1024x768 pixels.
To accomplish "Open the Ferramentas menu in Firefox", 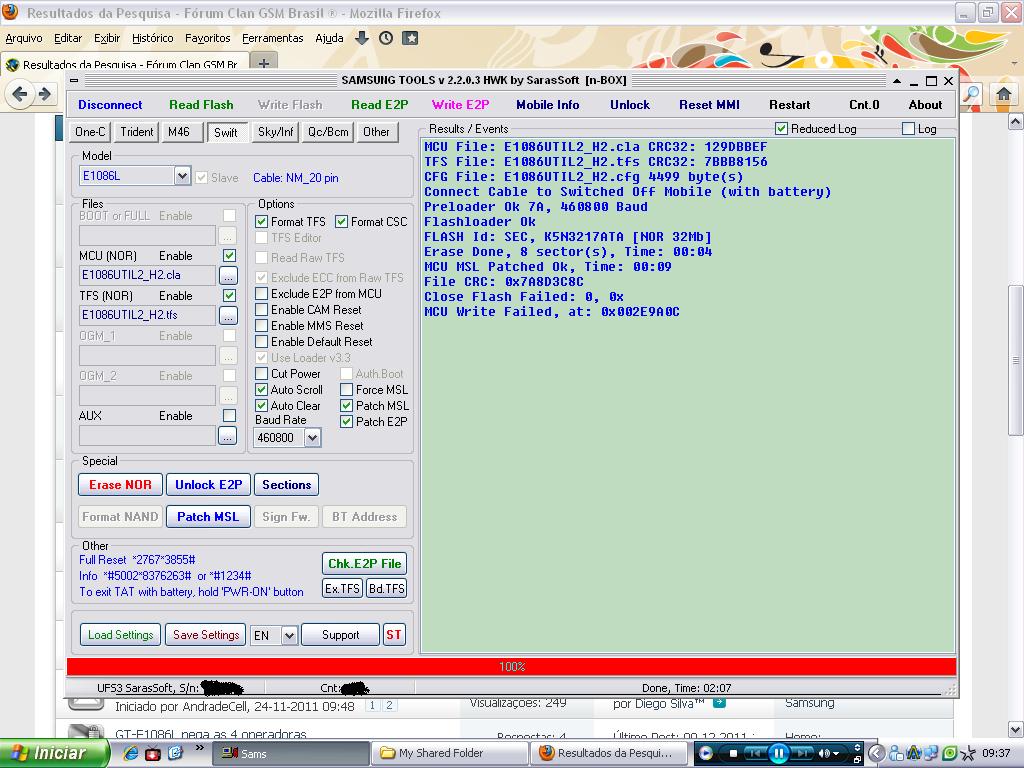I will pos(272,39).
